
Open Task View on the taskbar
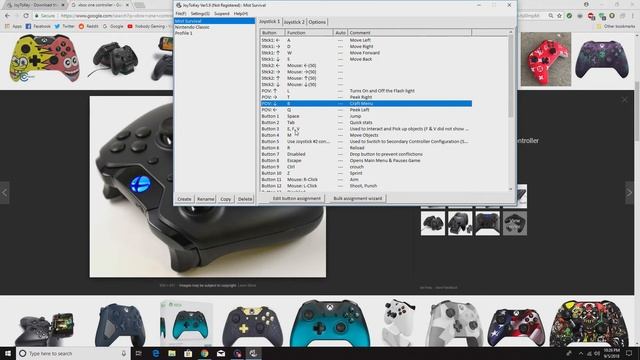(x=139, y=353)
